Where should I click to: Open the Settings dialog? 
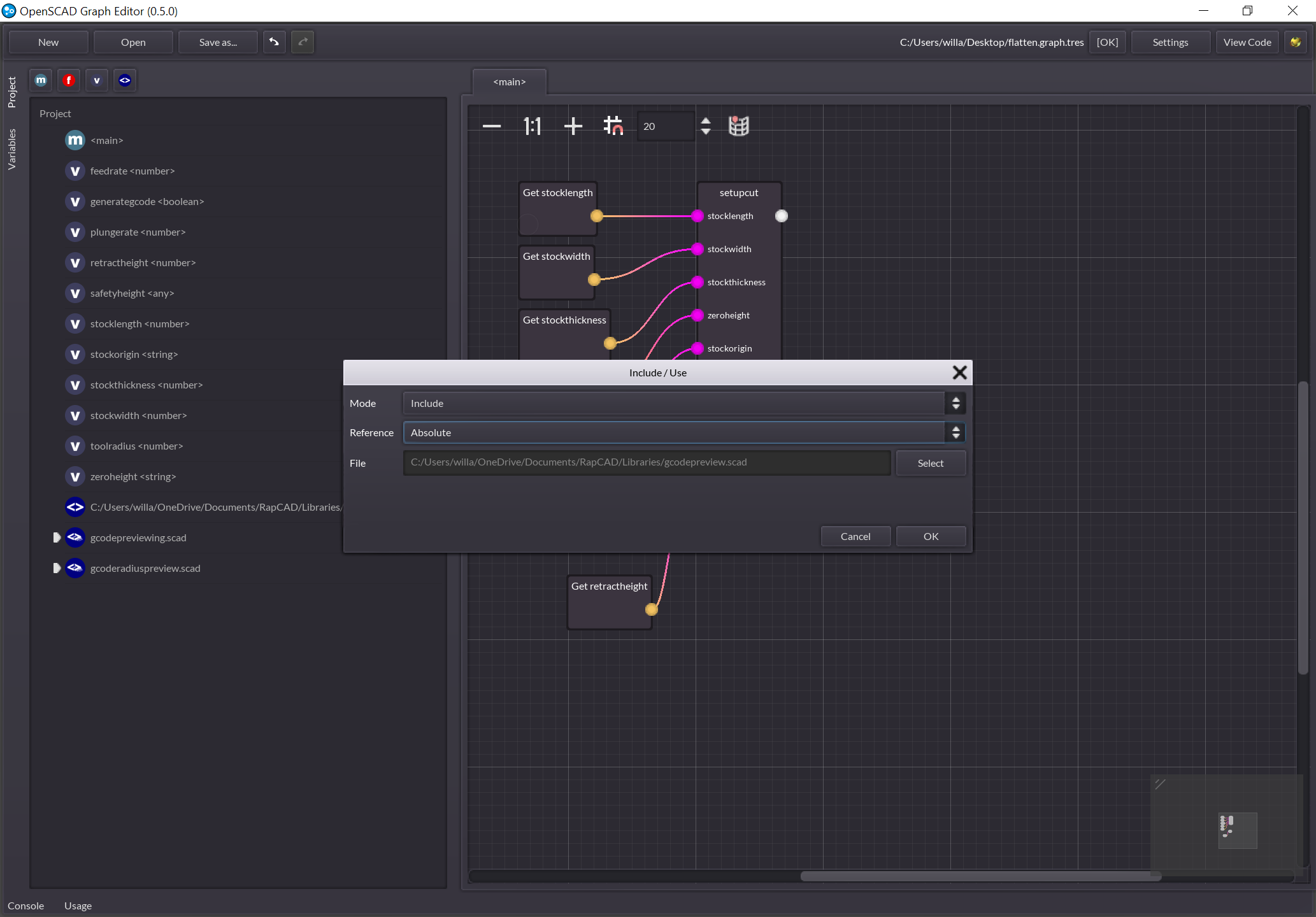click(x=1170, y=42)
